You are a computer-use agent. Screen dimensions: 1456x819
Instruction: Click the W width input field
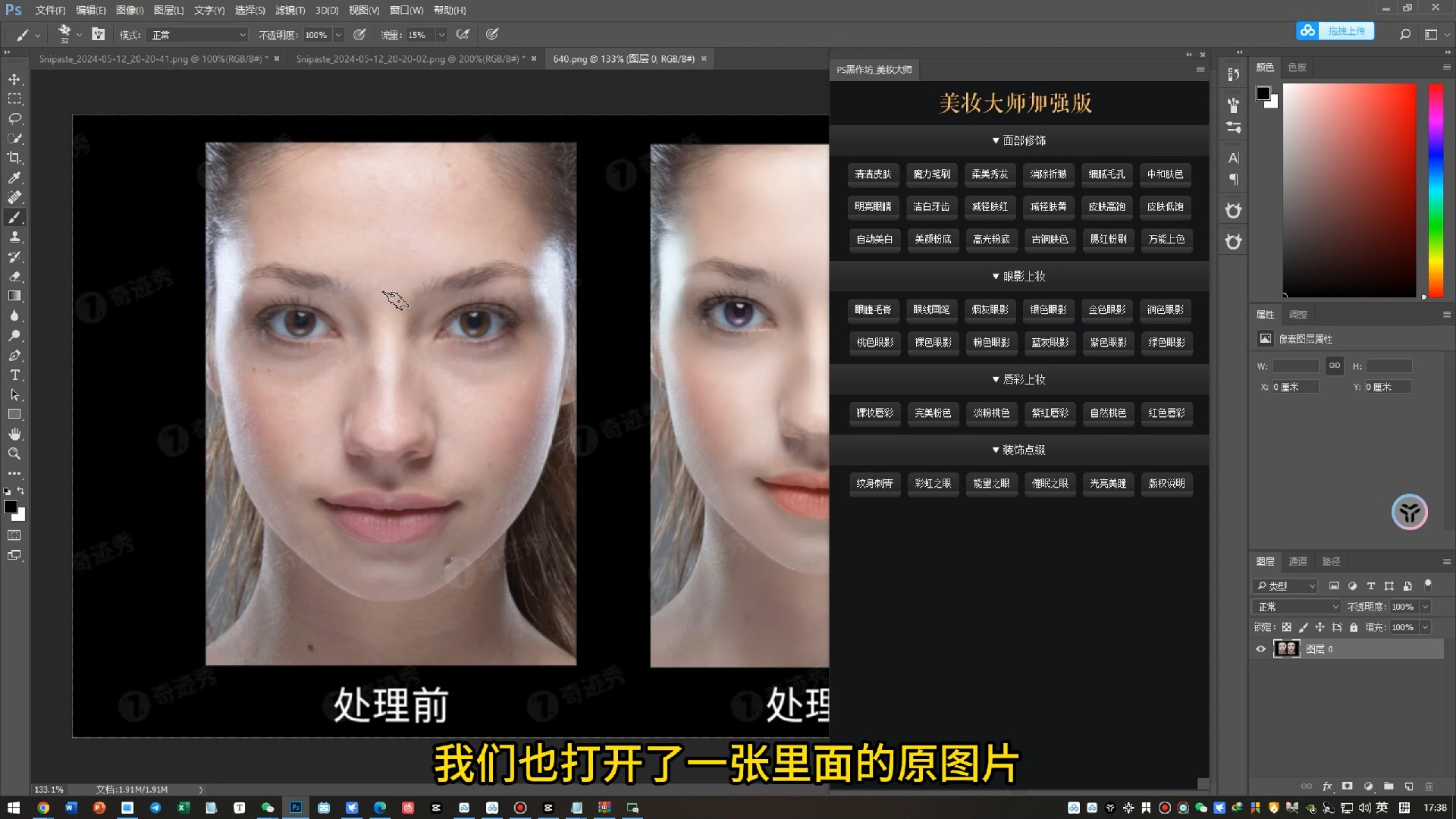[1295, 366]
